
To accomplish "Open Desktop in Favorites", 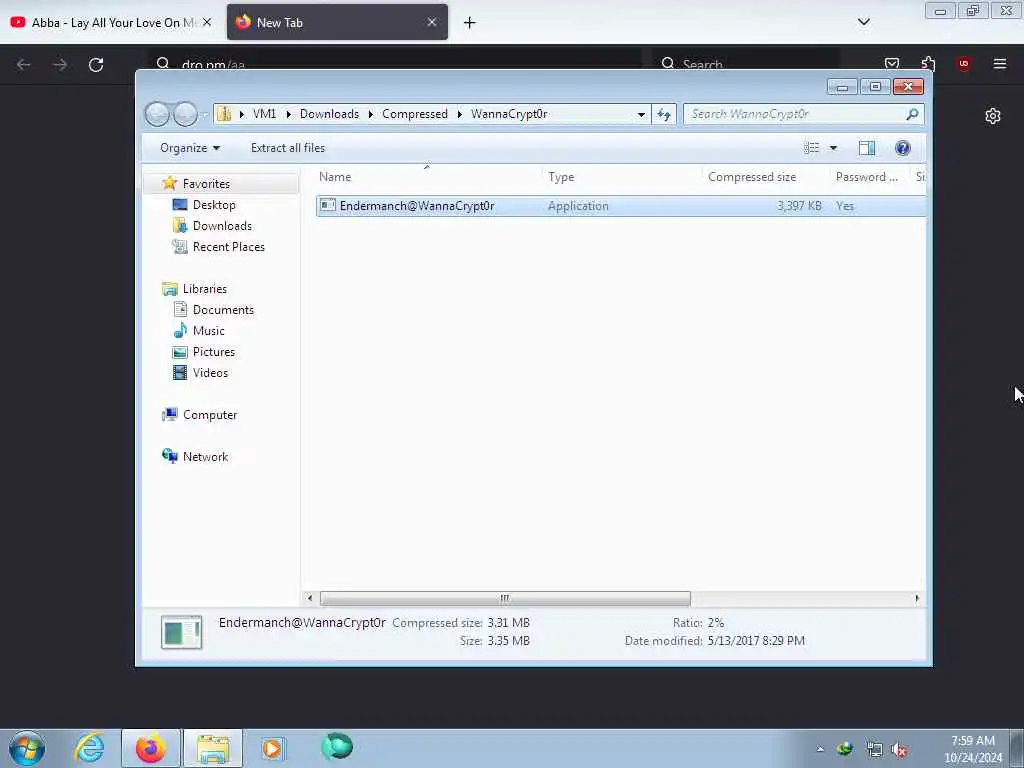I will tap(214, 204).
